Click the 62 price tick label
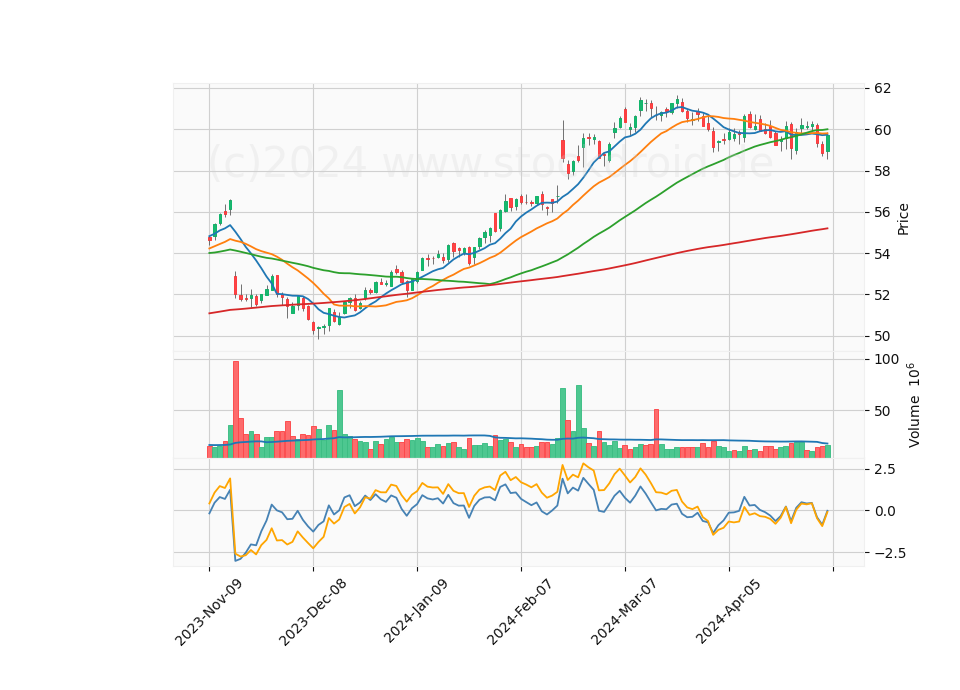The height and width of the screenshot is (690, 960). (x=882, y=88)
